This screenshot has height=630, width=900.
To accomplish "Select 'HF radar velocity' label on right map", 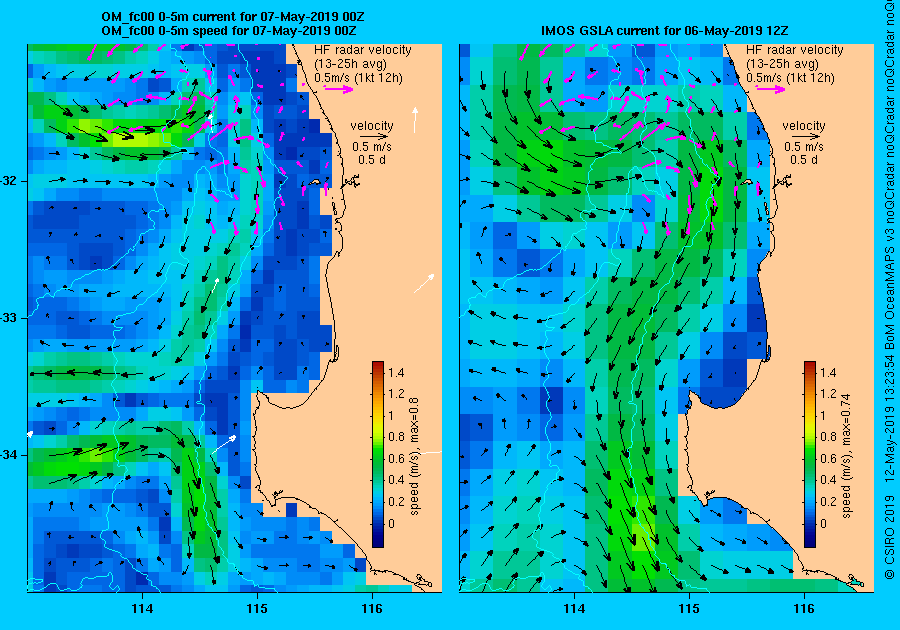I will tap(794, 50).
